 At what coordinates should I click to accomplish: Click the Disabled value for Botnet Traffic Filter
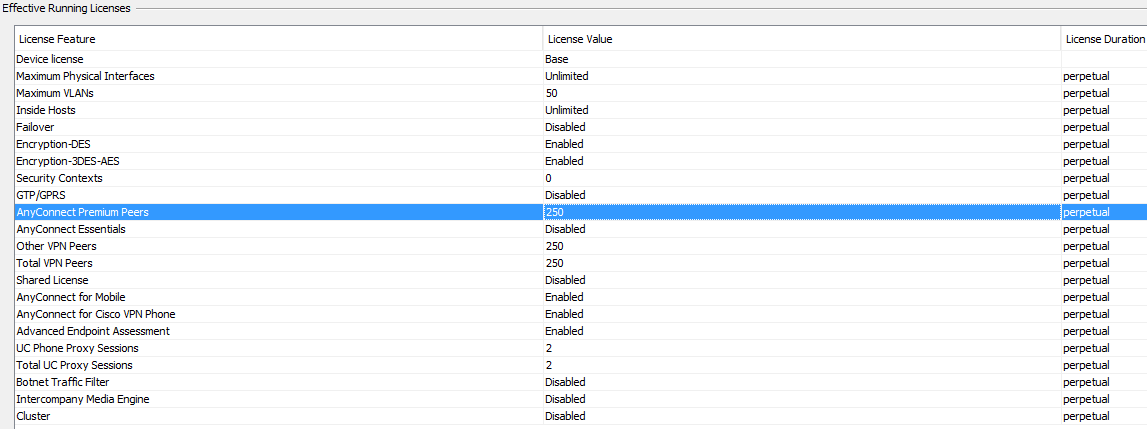click(x=565, y=382)
